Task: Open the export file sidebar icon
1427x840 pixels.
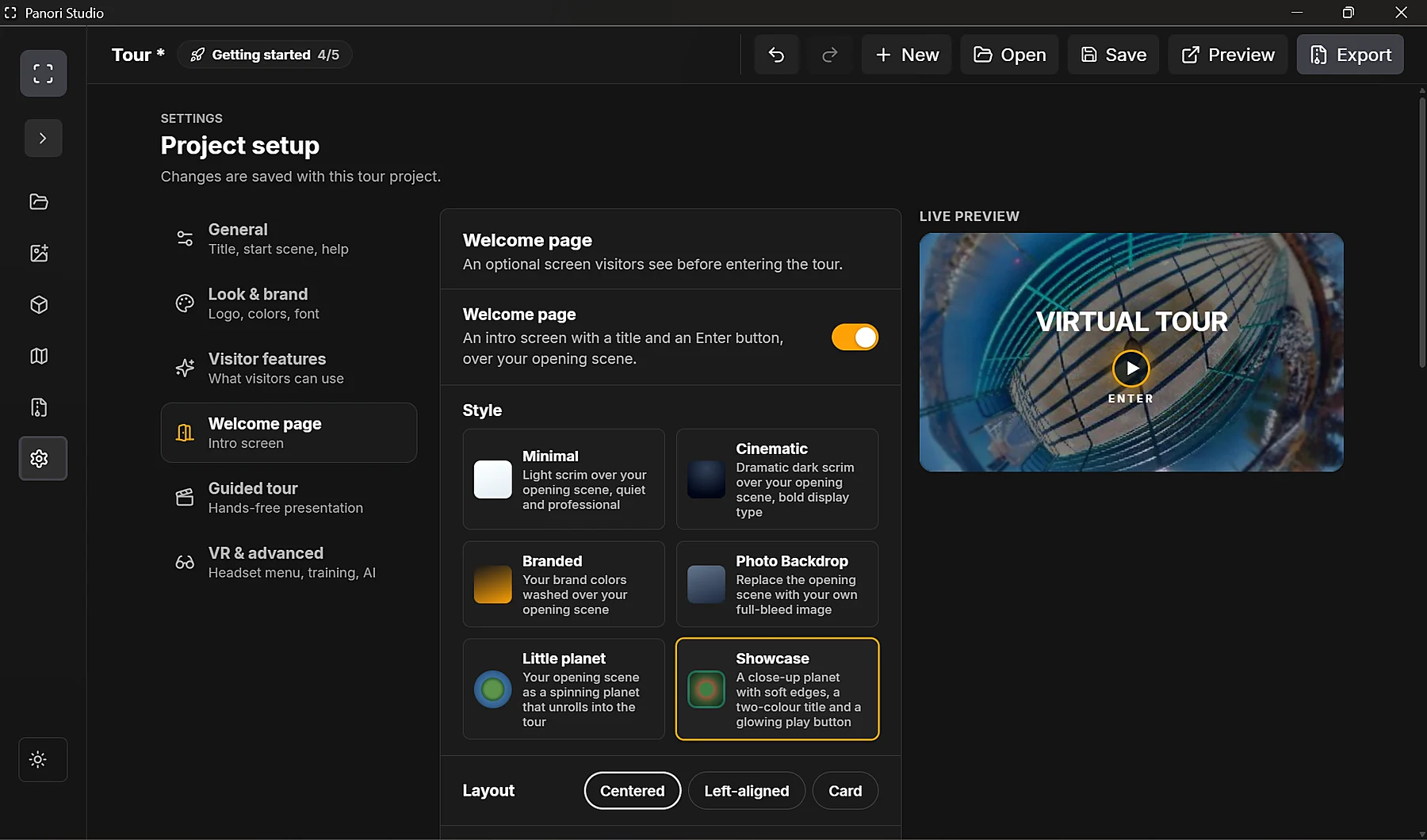Action: [39, 407]
